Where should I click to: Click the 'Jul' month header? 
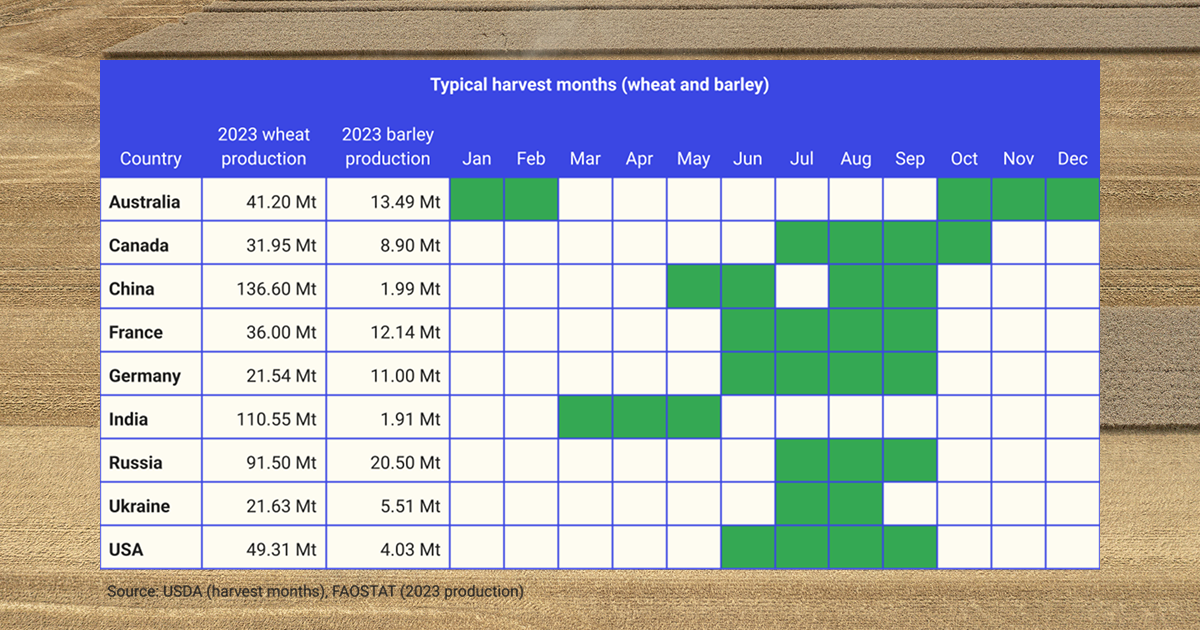coord(801,158)
